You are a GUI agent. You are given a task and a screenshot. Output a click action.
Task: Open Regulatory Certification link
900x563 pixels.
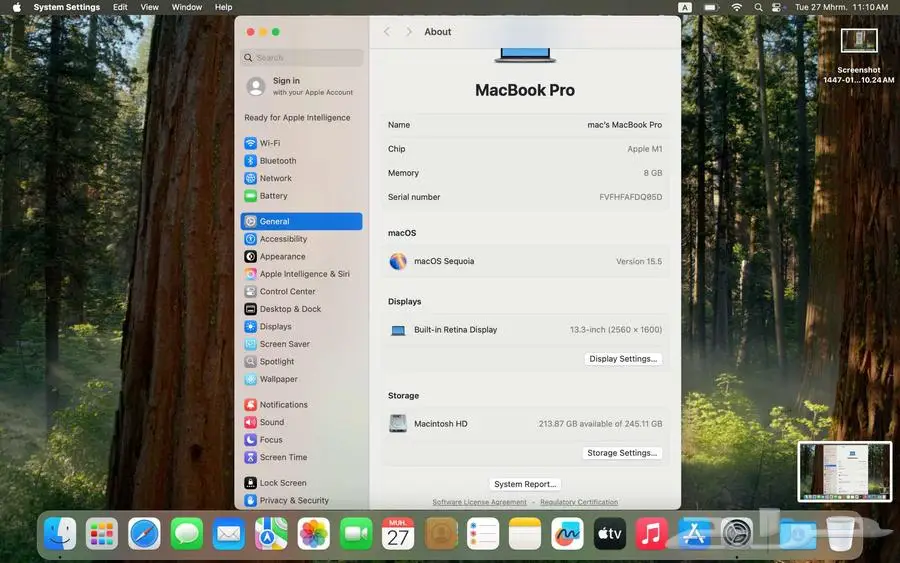(579, 502)
